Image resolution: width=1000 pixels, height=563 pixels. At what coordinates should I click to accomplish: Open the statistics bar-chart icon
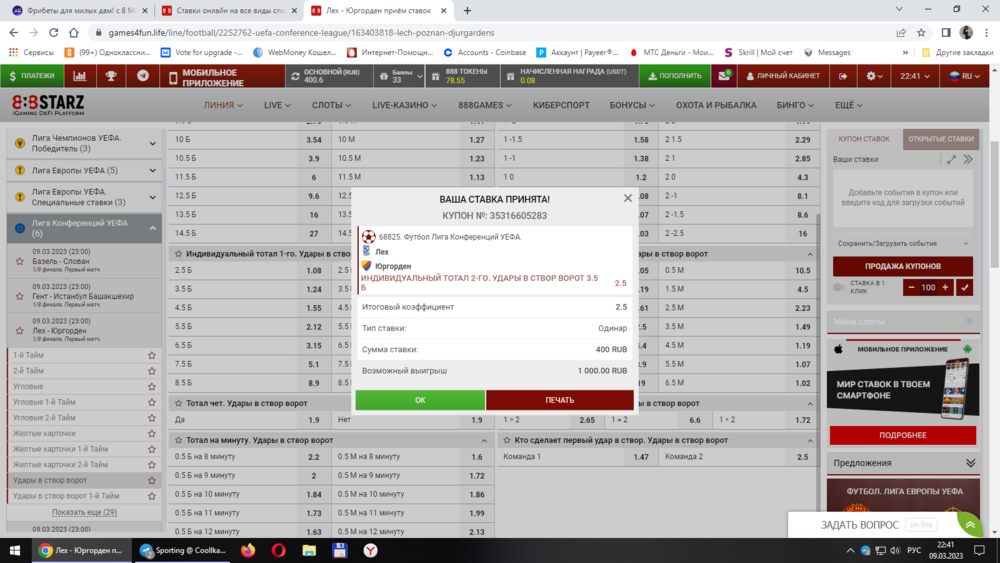point(80,76)
